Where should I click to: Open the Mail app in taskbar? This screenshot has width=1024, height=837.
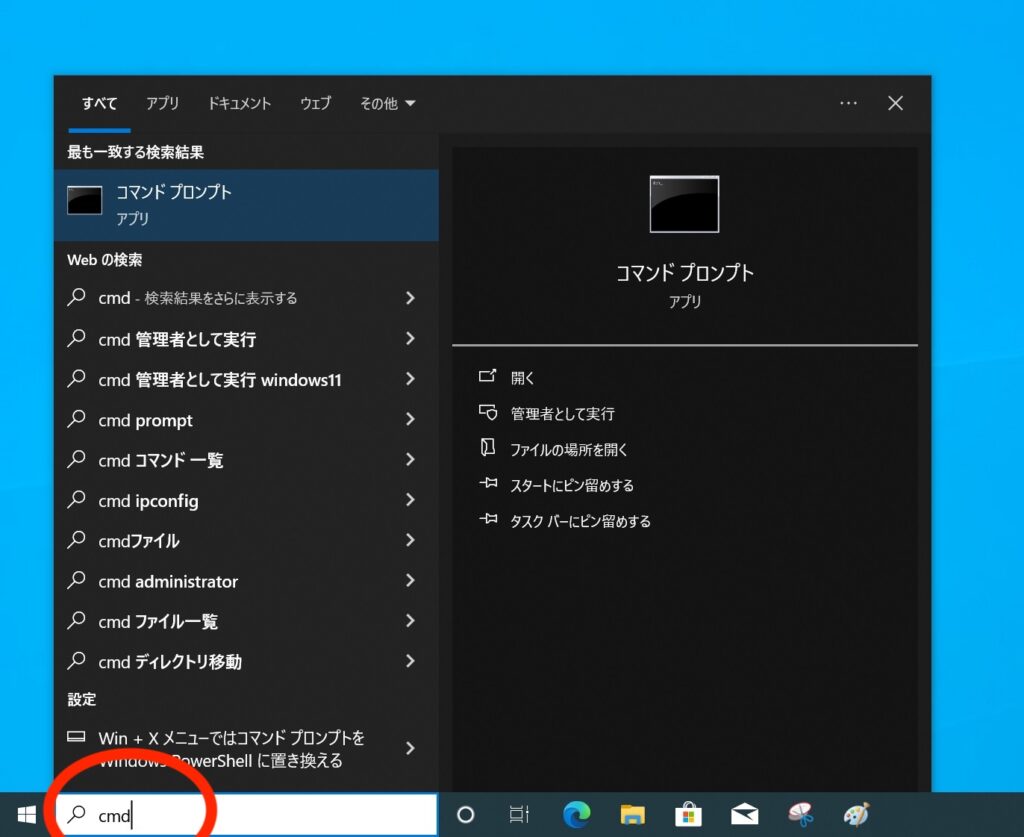[744, 814]
